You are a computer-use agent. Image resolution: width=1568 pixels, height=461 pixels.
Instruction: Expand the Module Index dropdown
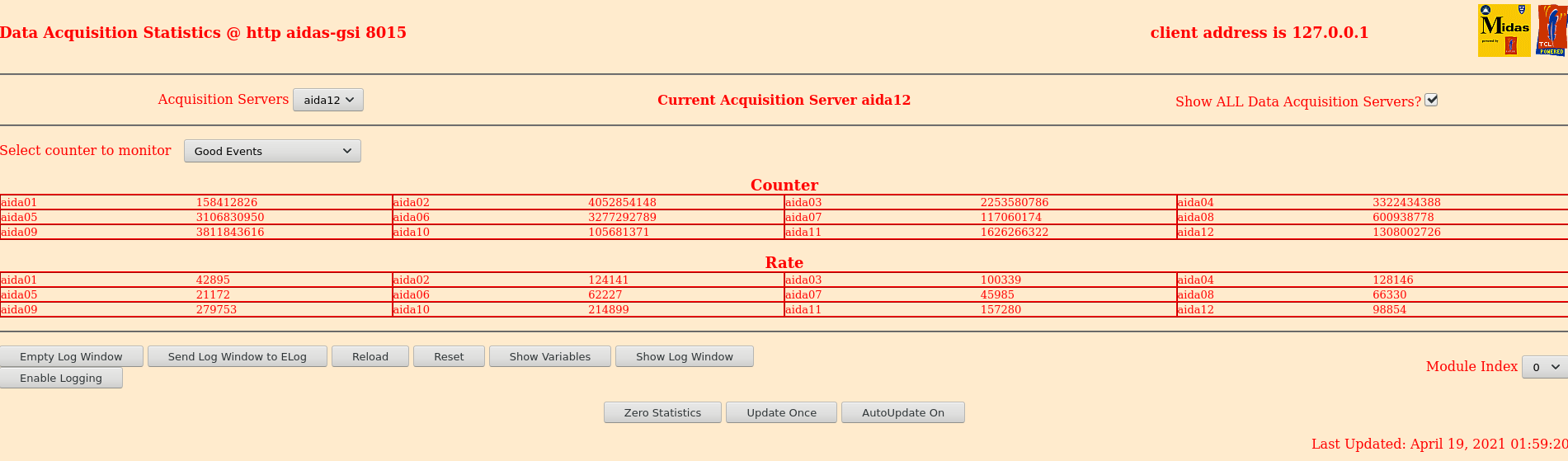point(1543,367)
